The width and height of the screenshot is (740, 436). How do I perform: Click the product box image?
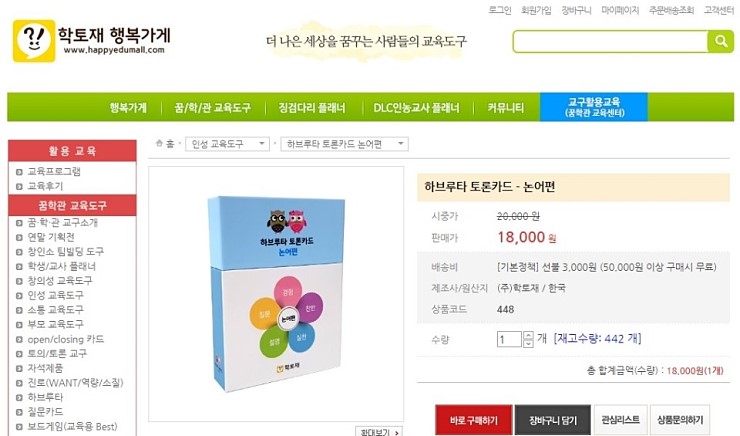276,294
